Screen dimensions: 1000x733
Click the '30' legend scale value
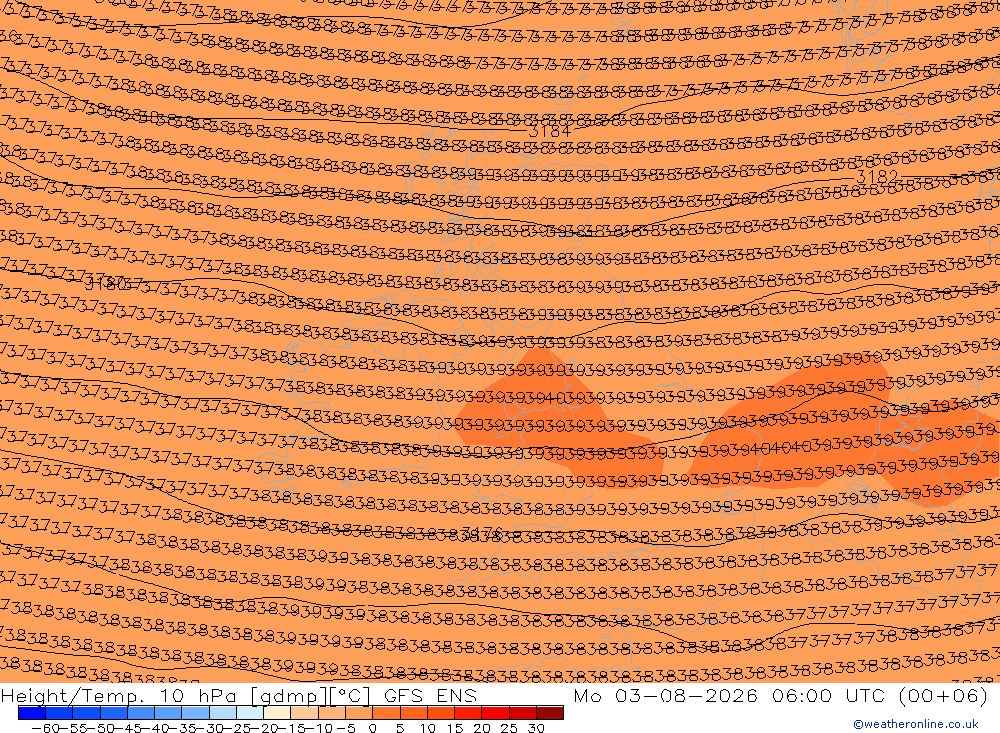coord(536,728)
